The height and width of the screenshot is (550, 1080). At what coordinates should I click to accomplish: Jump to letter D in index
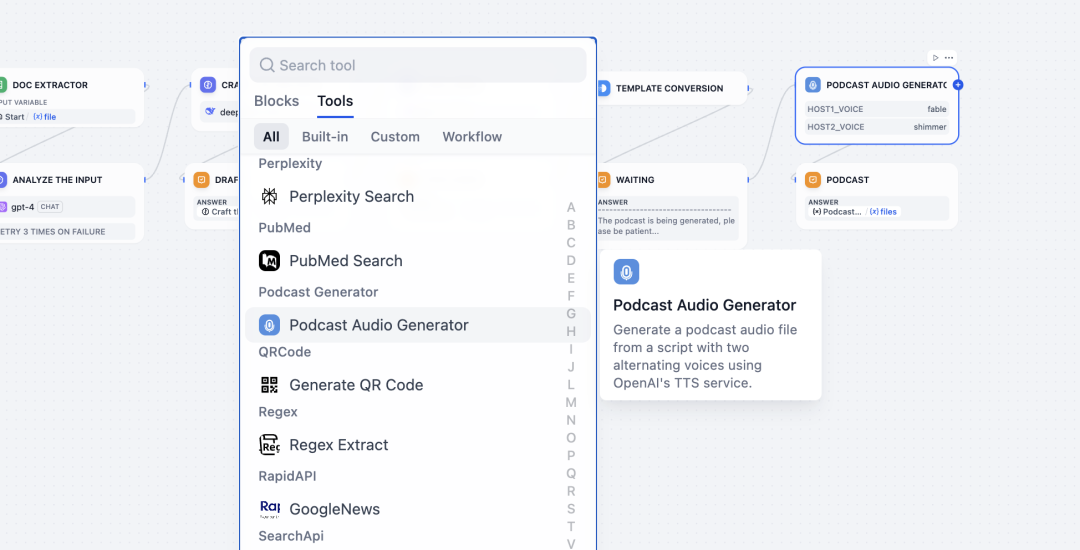(x=571, y=260)
